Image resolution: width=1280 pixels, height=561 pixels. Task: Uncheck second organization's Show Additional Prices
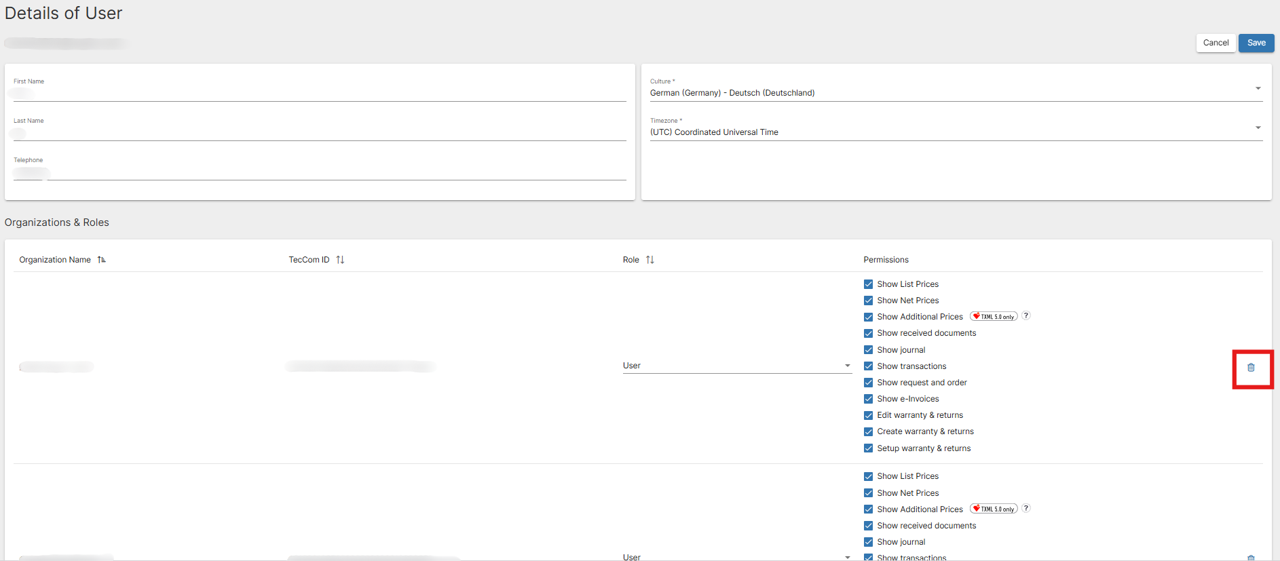tap(868, 509)
